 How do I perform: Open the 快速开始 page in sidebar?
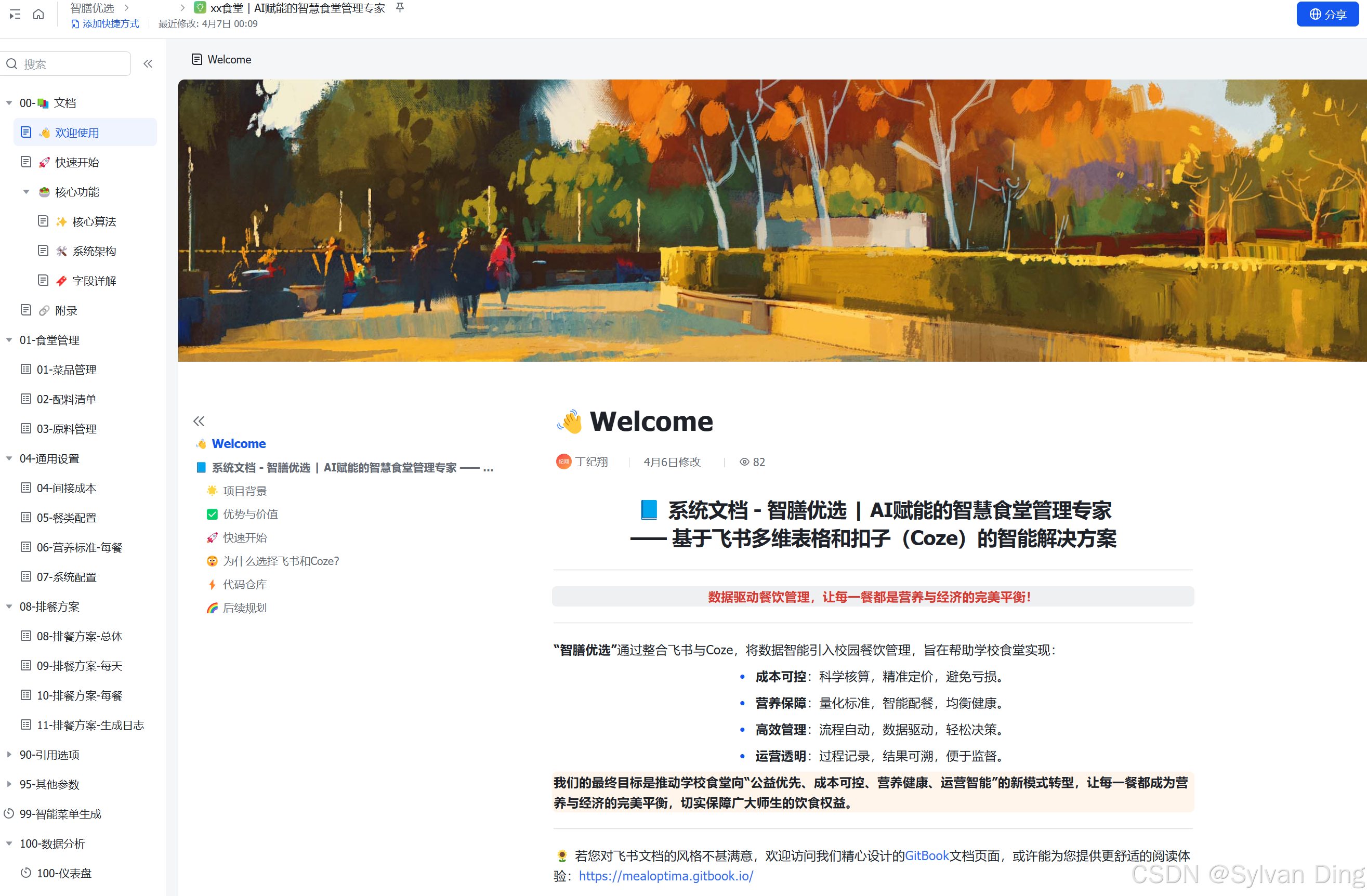(x=77, y=163)
